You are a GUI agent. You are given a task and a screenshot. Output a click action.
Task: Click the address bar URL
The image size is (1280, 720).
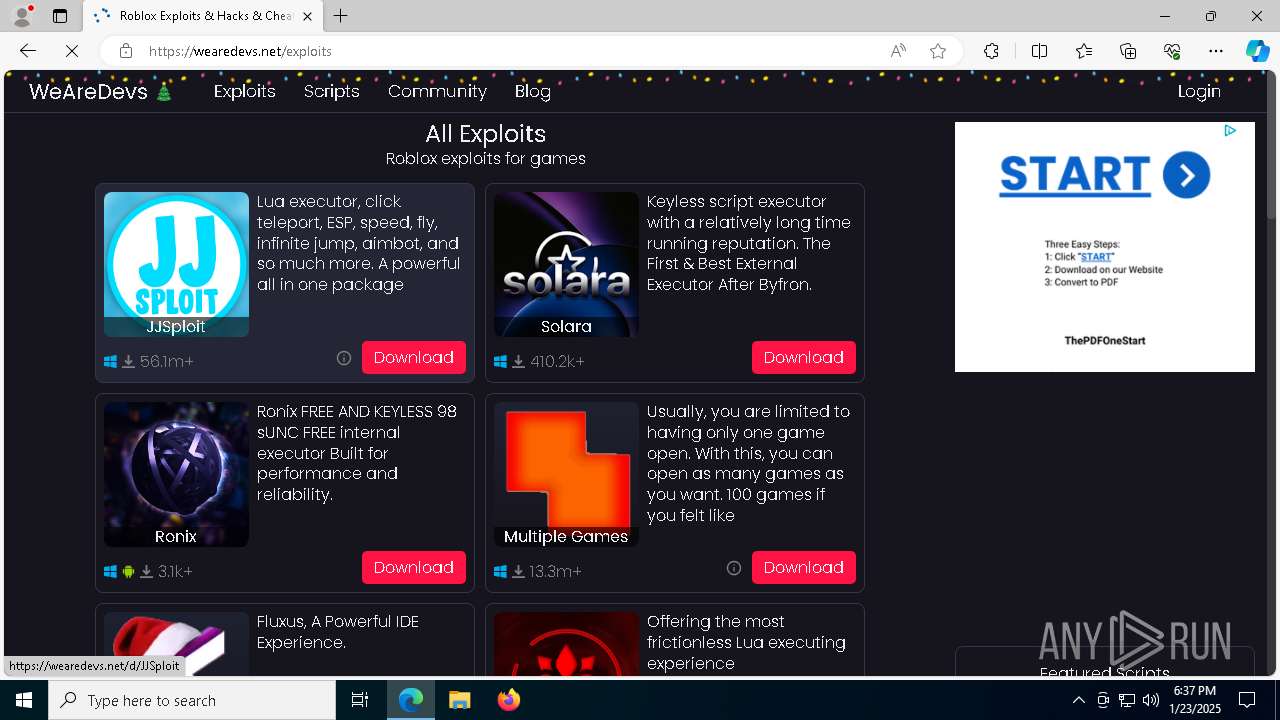[x=240, y=51]
